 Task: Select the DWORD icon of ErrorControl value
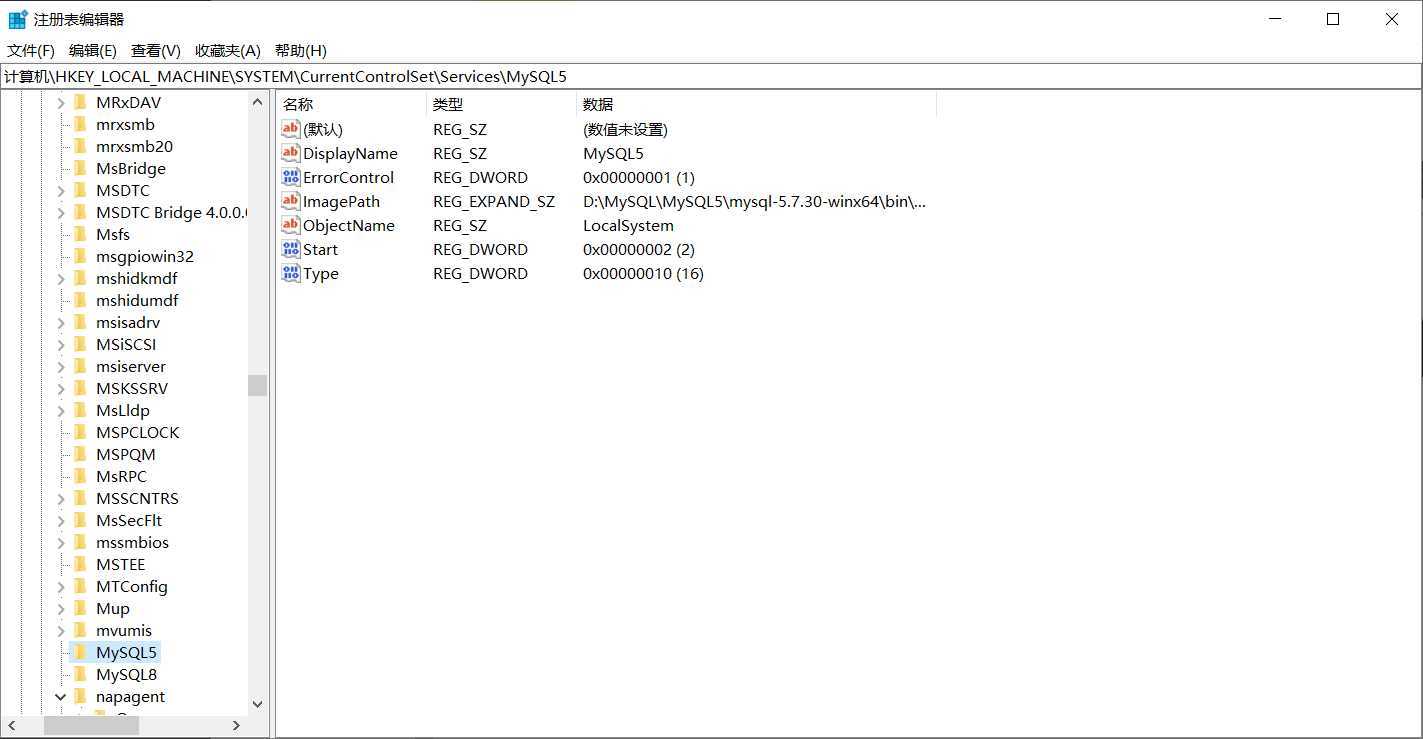tap(291, 177)
